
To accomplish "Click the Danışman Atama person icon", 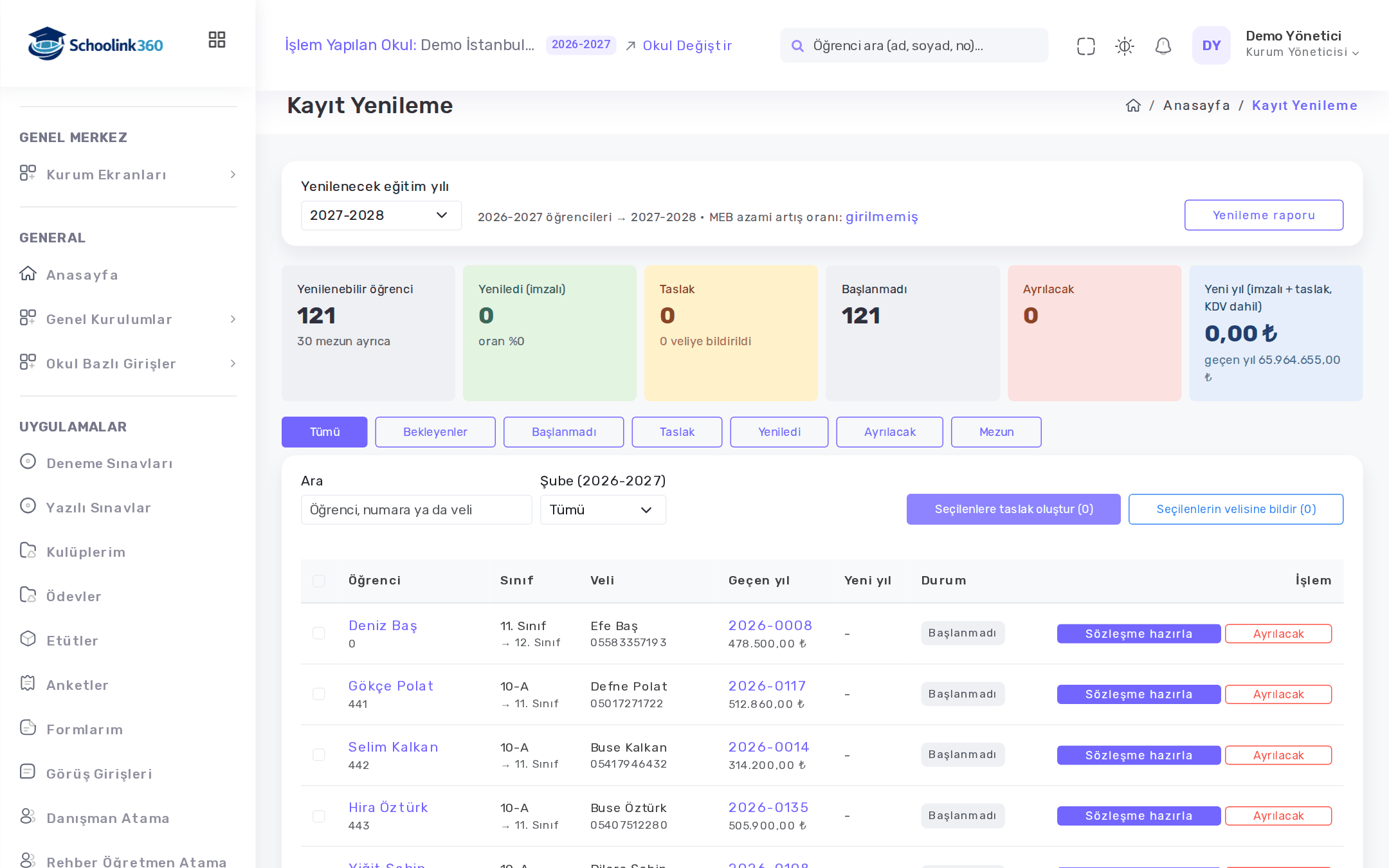I will coord(28,817).
